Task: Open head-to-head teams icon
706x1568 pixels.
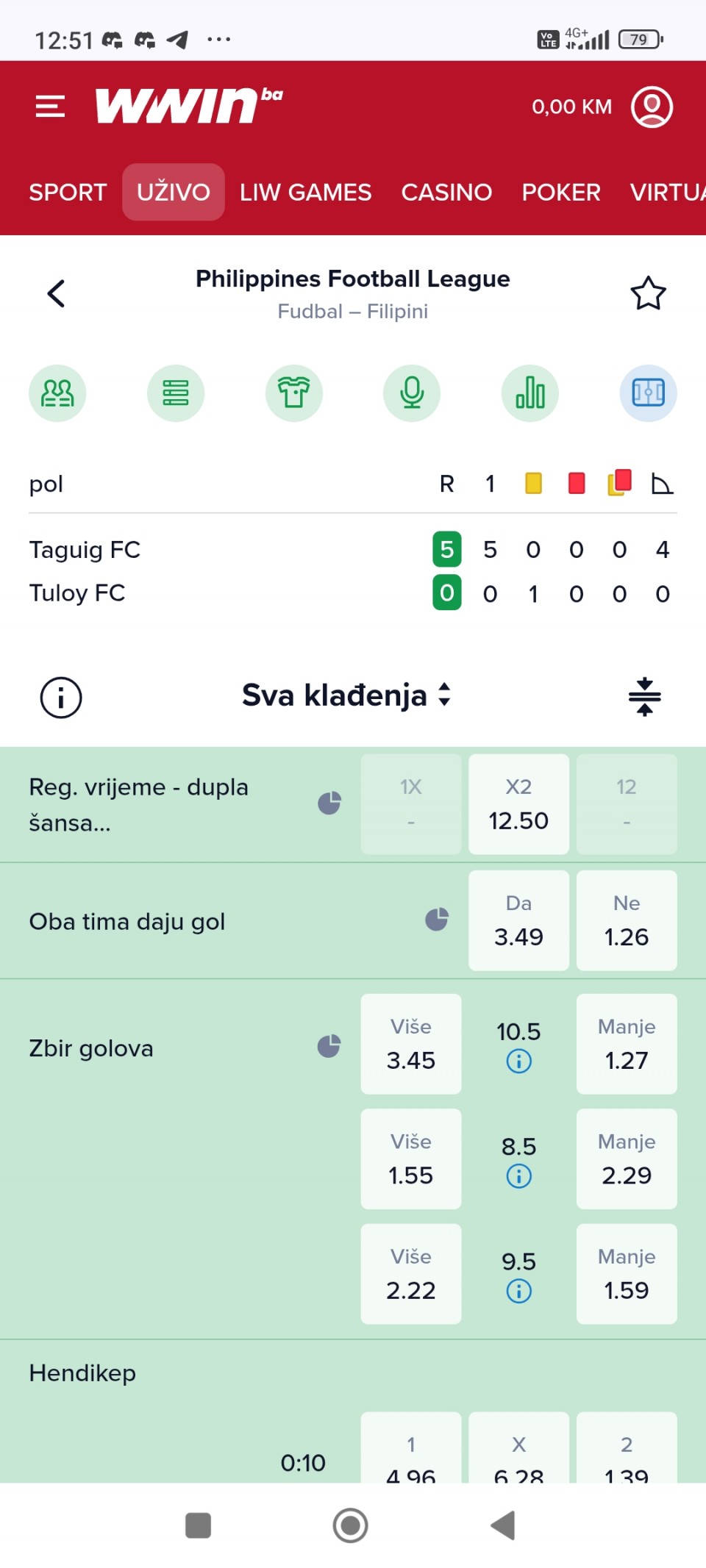Action: [57, 393]
